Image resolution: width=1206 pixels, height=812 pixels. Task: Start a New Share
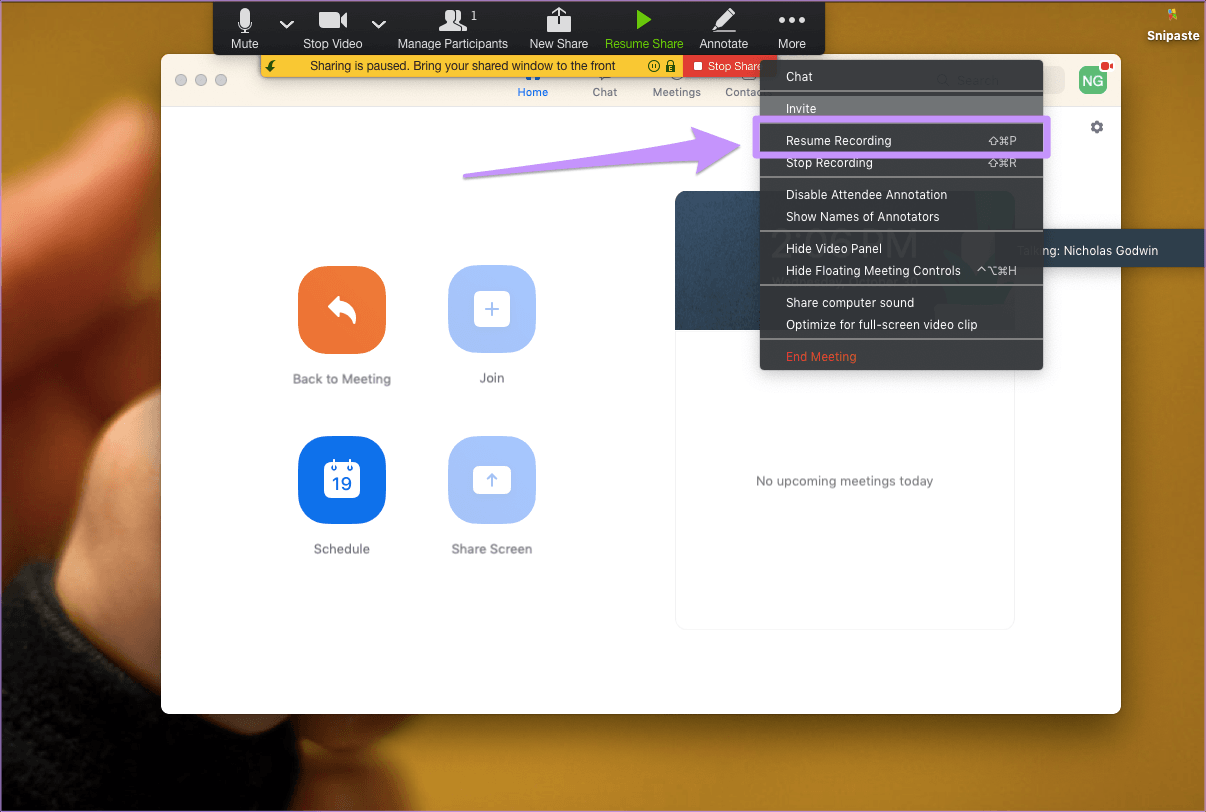click(x=558, y=29)
